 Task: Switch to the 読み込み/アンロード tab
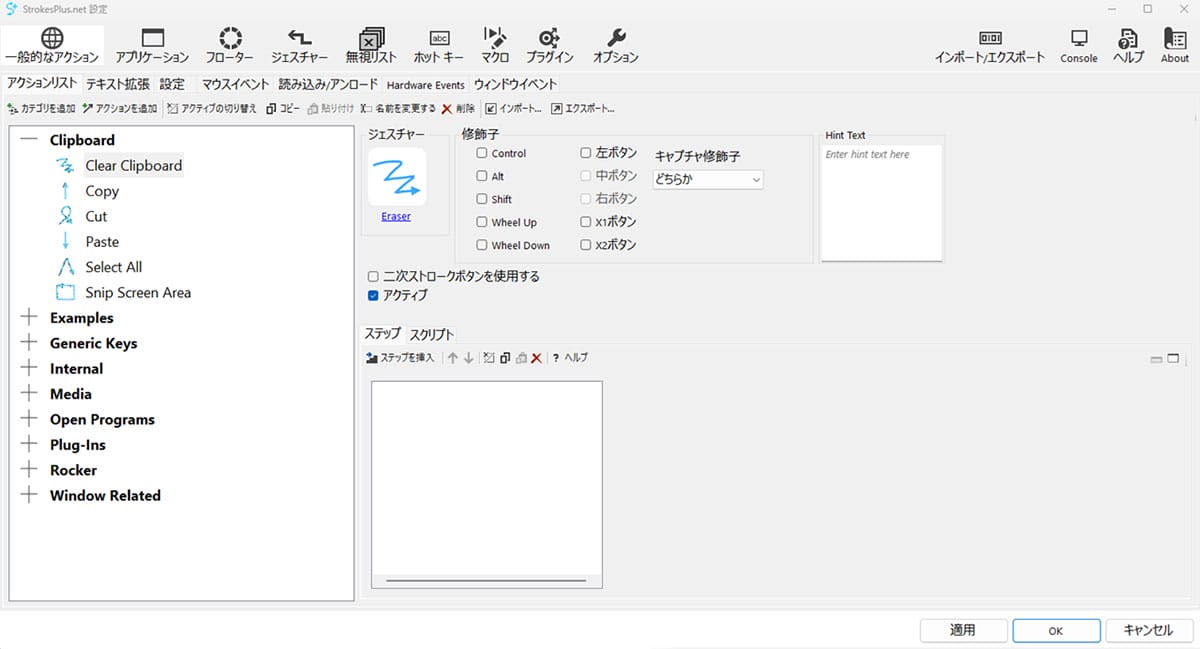(328, 84)
